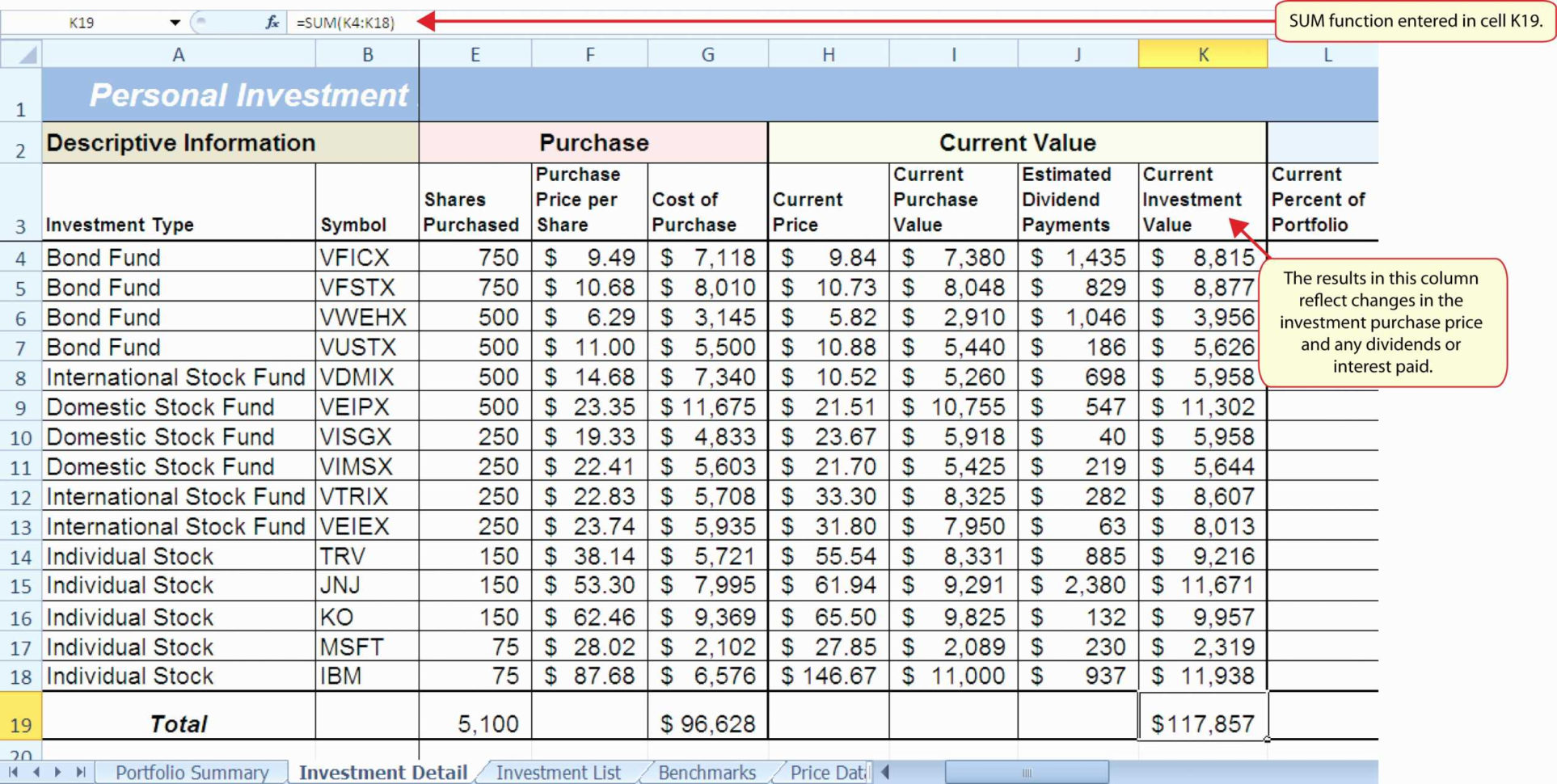Select column K by its header
Image resolution: width=1557 pixels, height=784 pixels.
[x=1202, y=54]
